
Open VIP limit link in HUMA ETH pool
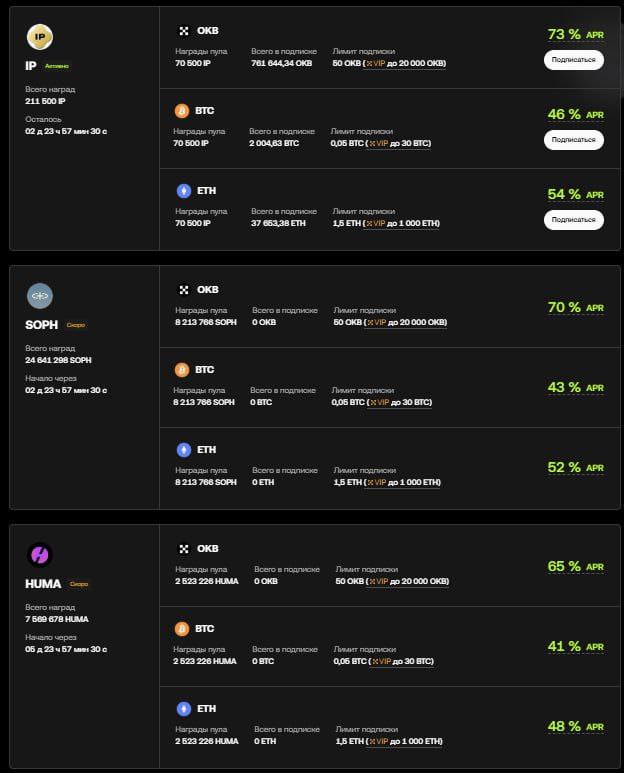[x=380, y=742]
